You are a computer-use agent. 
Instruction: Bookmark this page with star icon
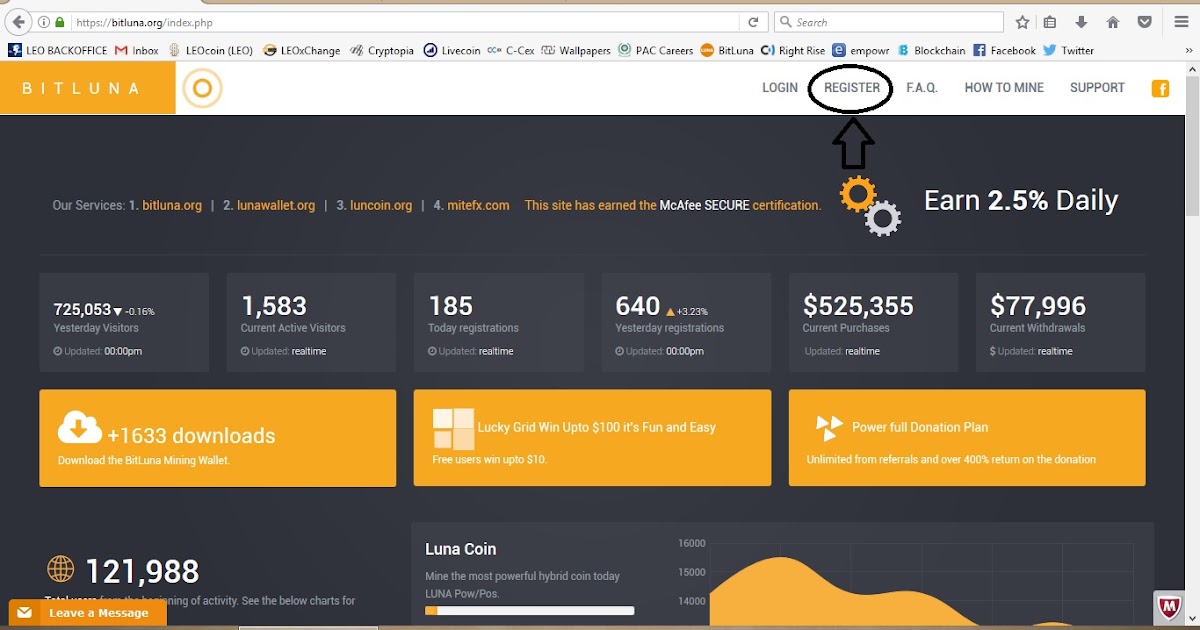tap(1022, 22)
